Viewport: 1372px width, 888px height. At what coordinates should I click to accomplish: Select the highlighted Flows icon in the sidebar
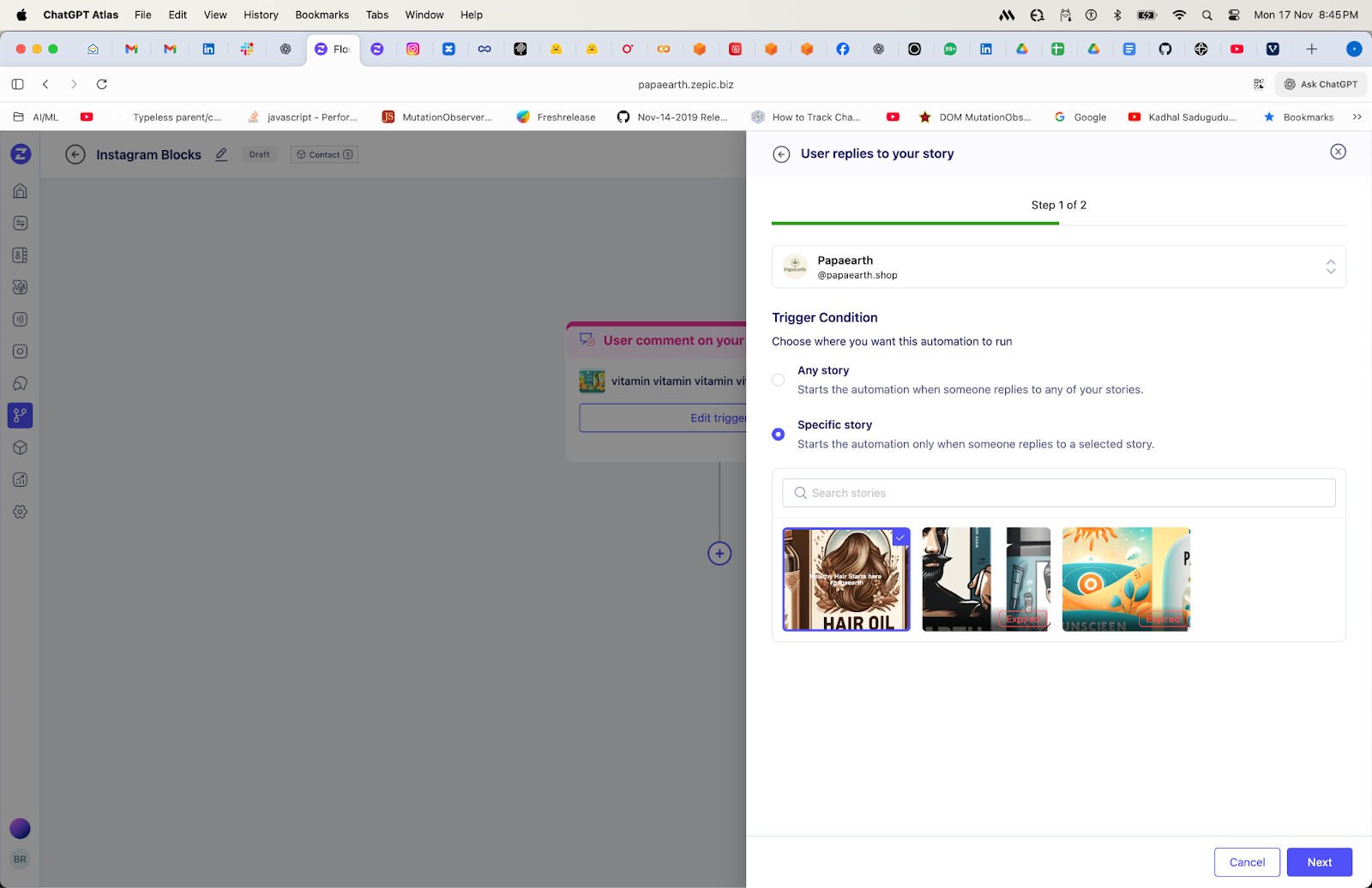pyautogui.click(x=21, y=416)
